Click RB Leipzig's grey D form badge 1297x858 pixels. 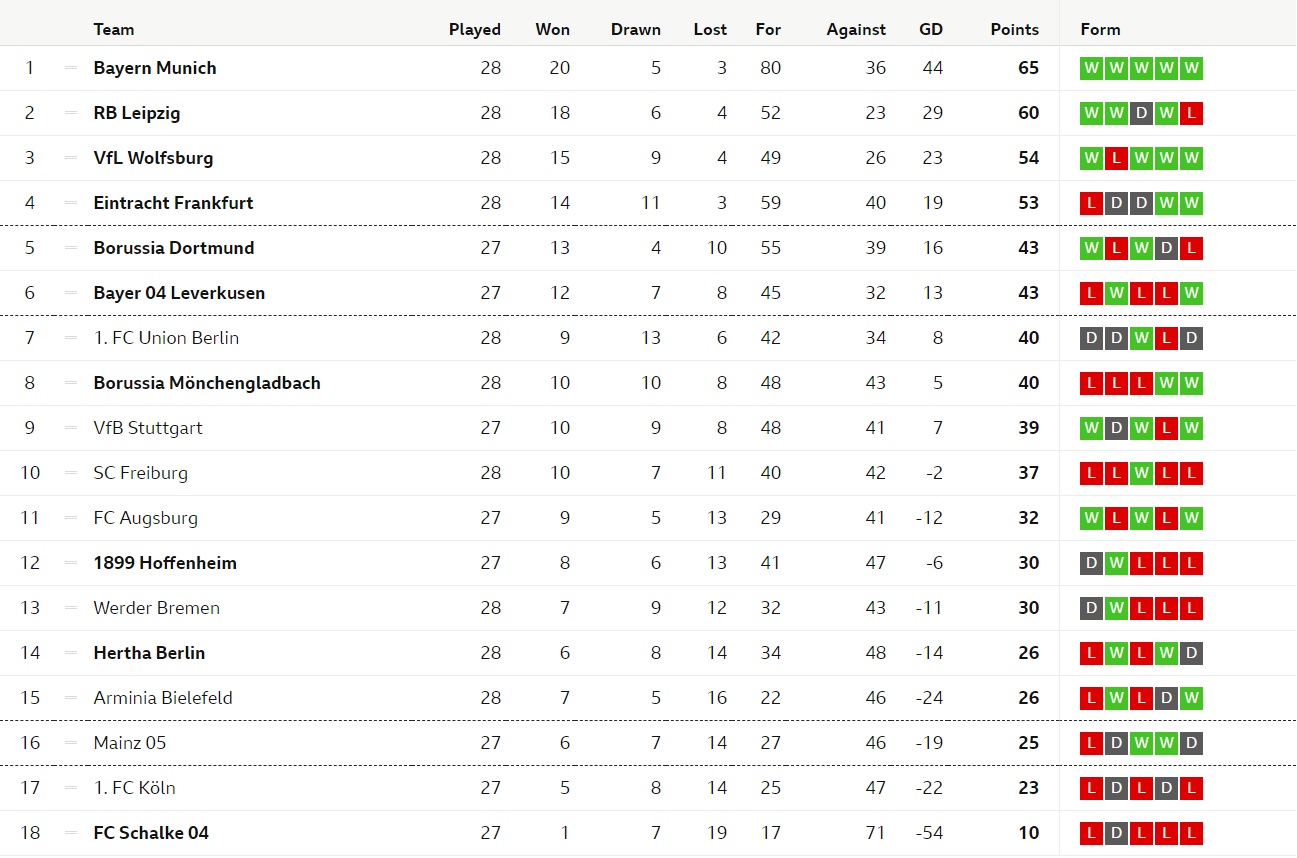[1141, 113]
